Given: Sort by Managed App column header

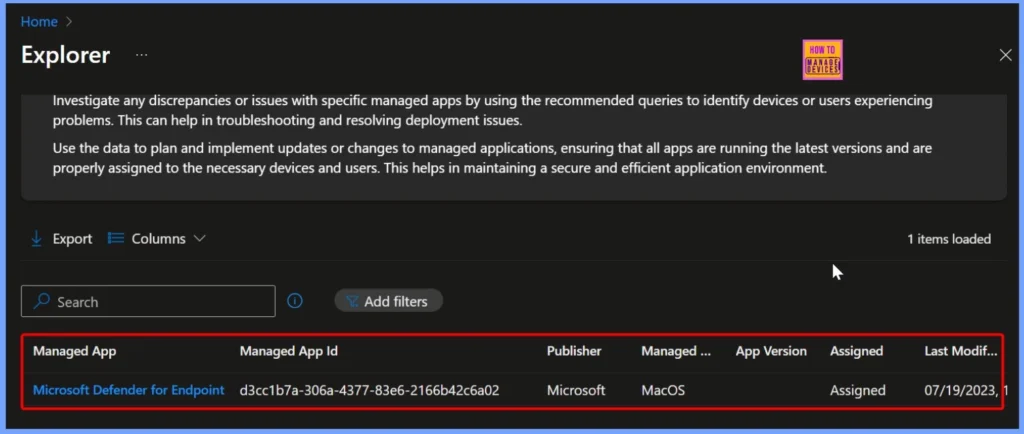Looking at the screenshot, I should click(74, 351).
